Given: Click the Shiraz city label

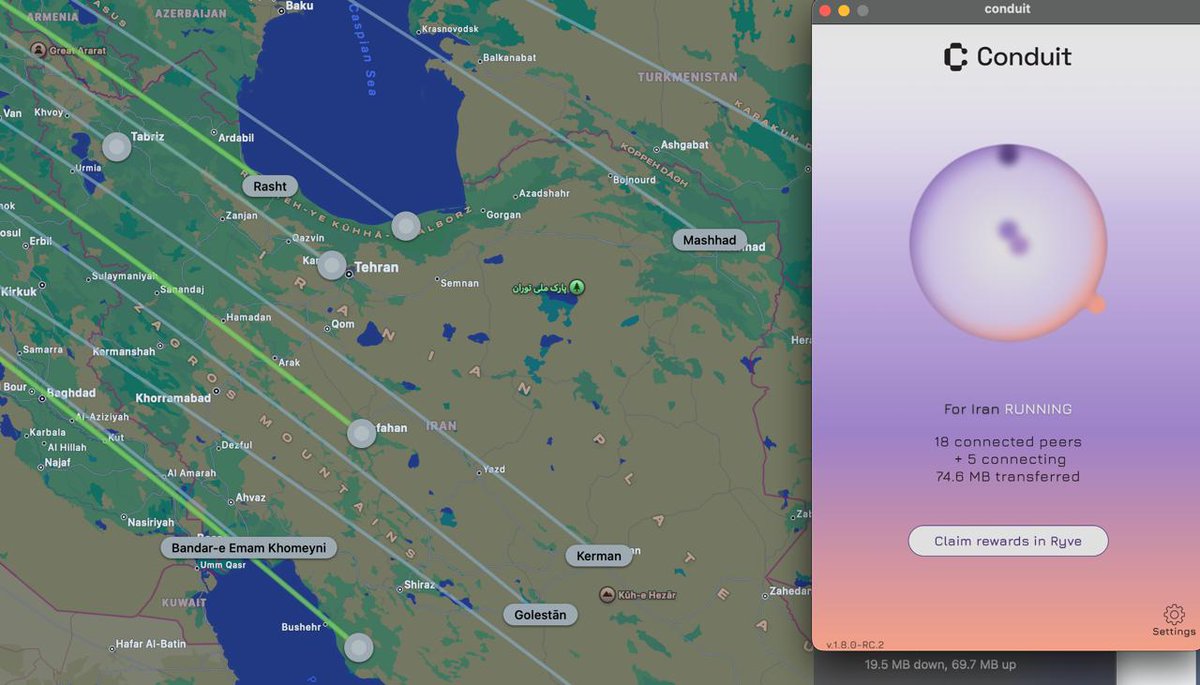Looking at the screenshot, I should click(419, 585).
